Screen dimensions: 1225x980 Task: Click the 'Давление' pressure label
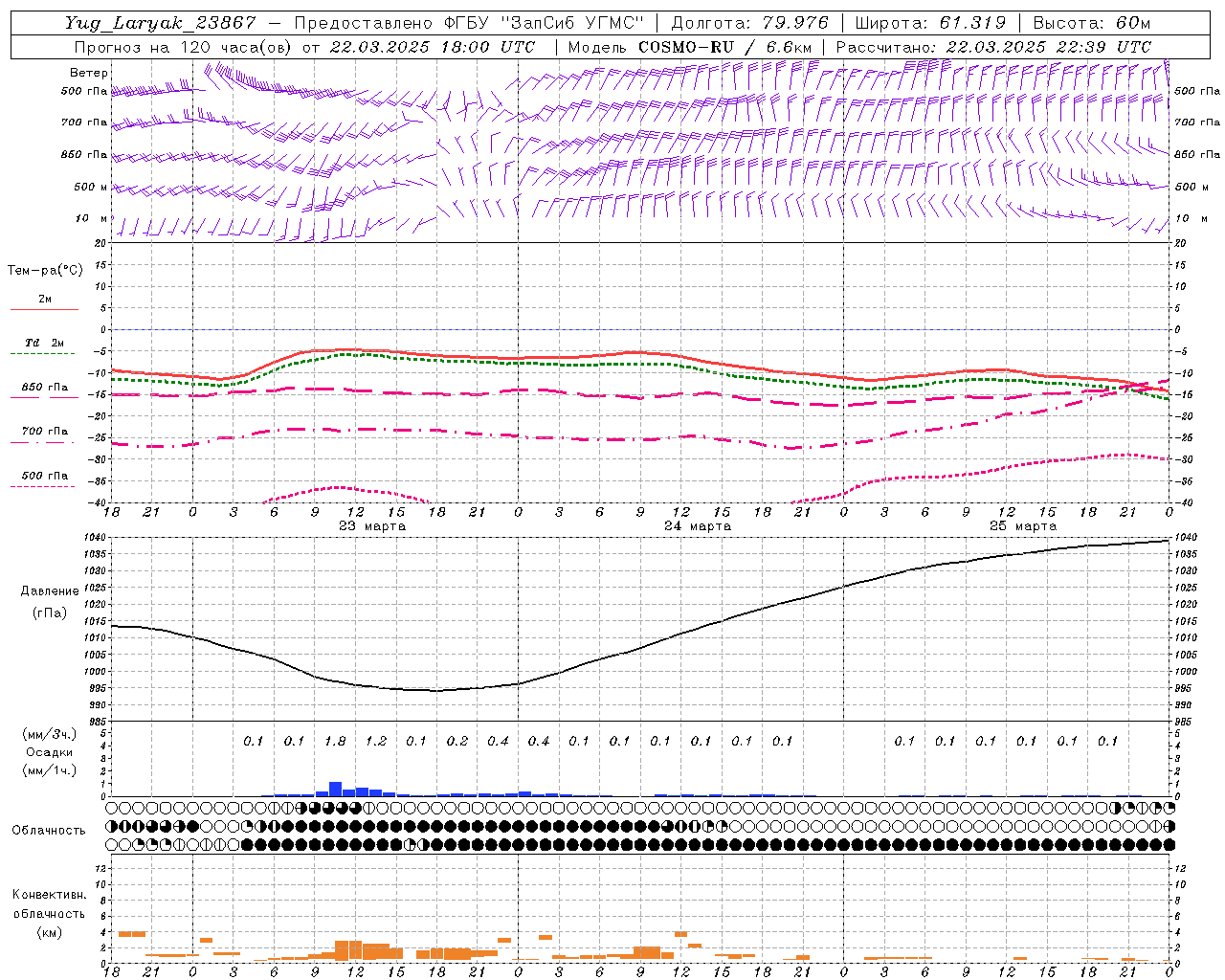(48, 590)
